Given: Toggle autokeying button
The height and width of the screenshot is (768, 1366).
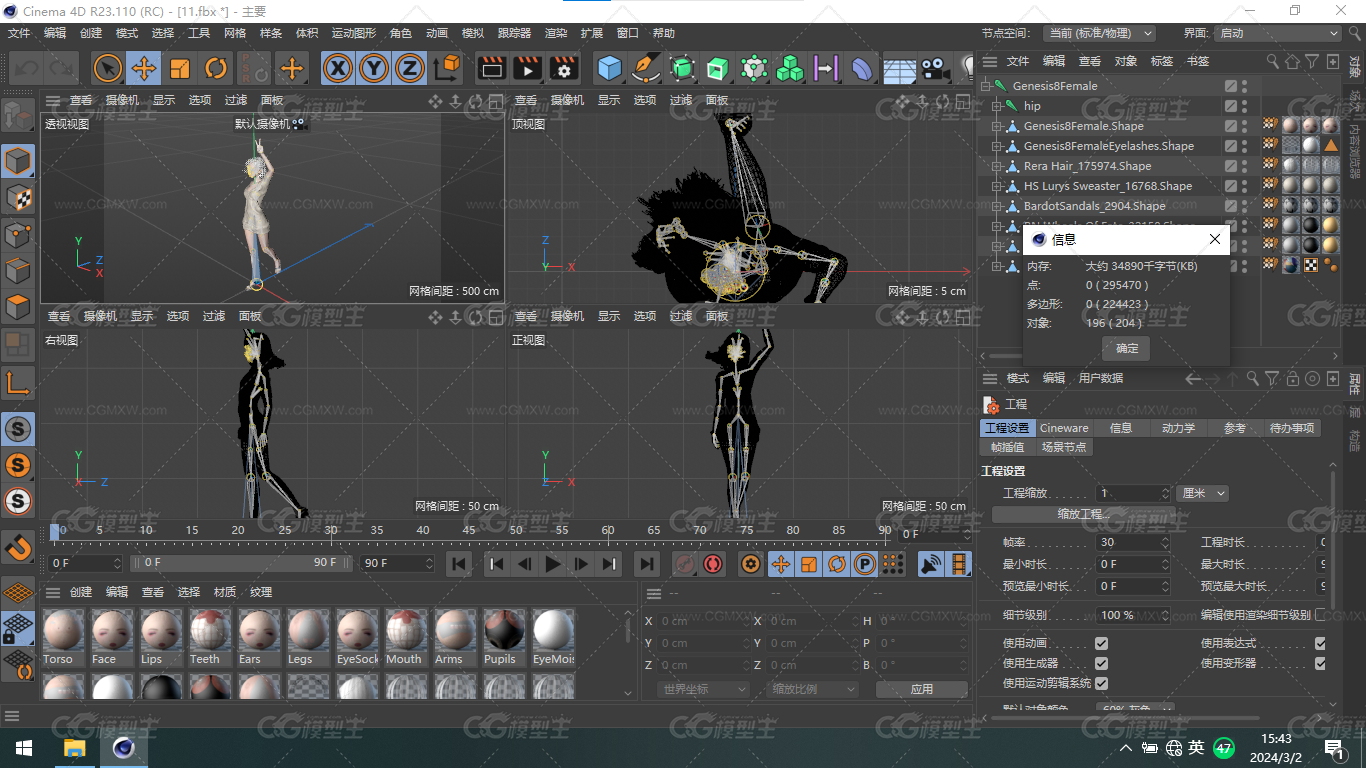Looking at the screenshot, I should click(x=713, y=564).
